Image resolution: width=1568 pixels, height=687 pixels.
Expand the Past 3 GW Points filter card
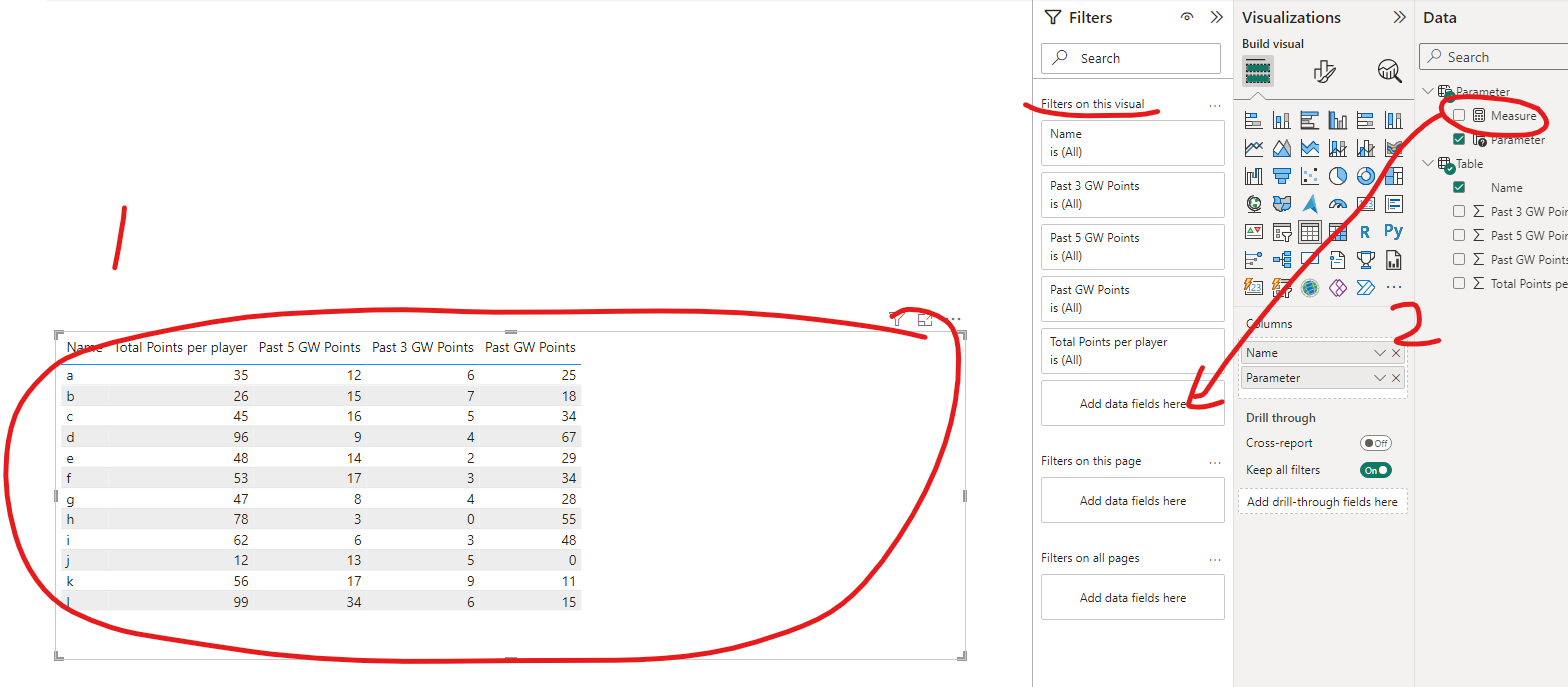[x=1133, y=195]
